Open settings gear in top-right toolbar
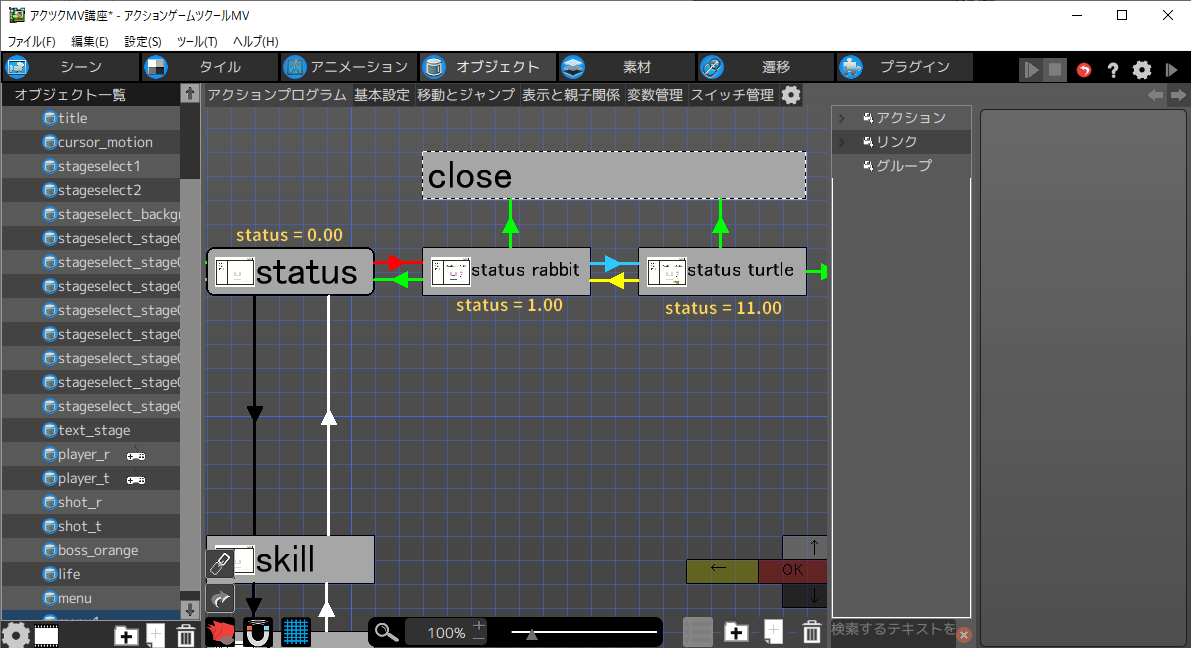Screen dimensions: 1191x648 pos(1141,70)
